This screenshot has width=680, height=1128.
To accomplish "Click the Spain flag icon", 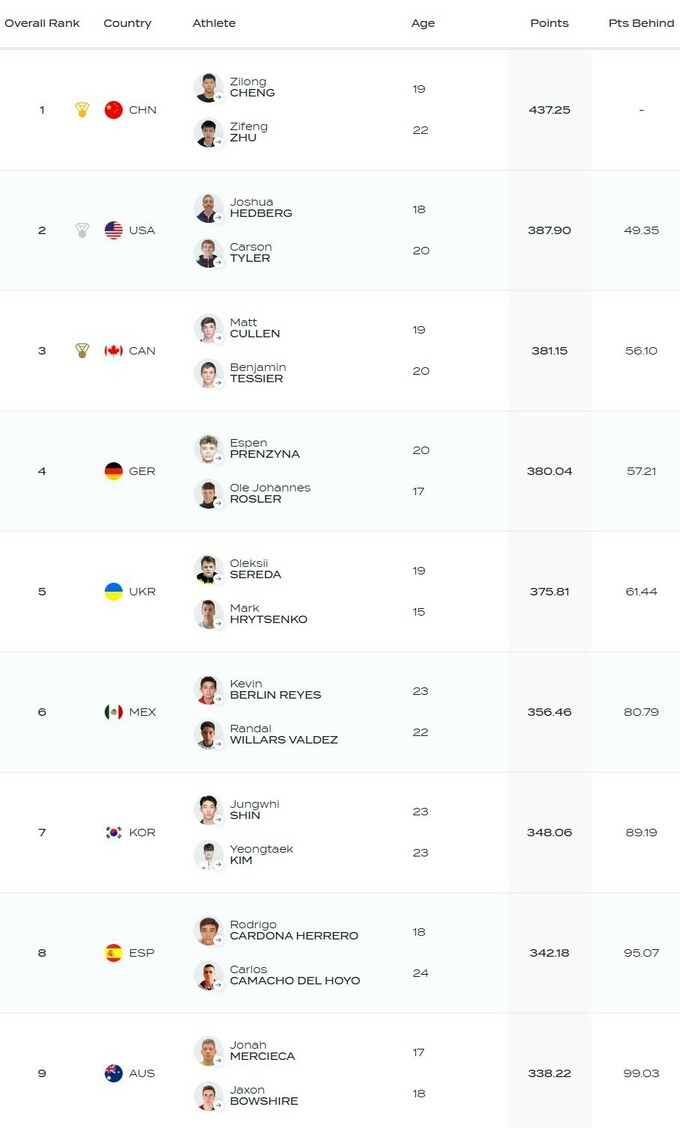I will [114, 953].
